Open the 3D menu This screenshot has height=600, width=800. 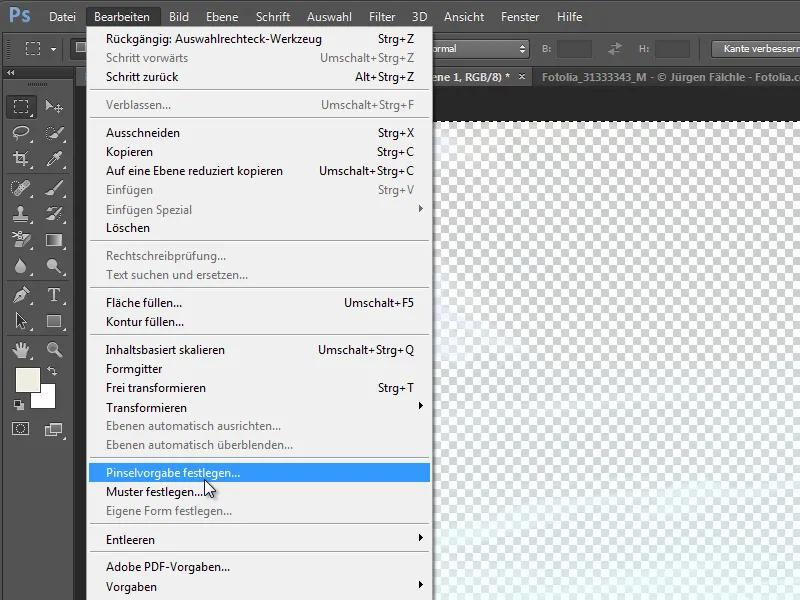point(419,17)
